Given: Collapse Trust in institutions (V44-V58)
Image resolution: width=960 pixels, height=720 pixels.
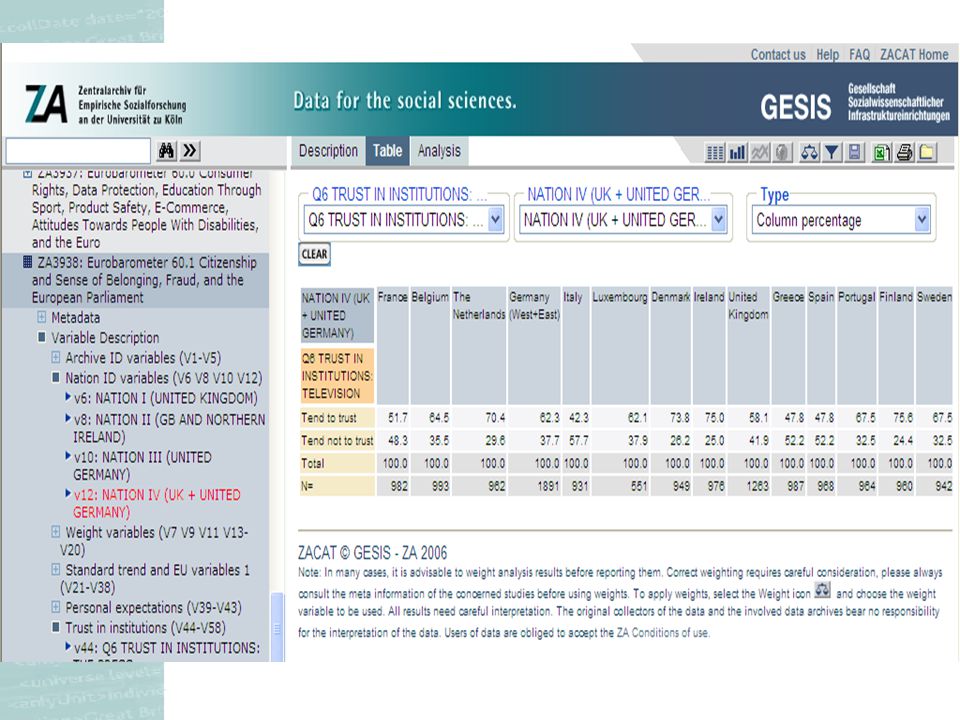Looking at the screenshot, I should (x=56, y=627).
